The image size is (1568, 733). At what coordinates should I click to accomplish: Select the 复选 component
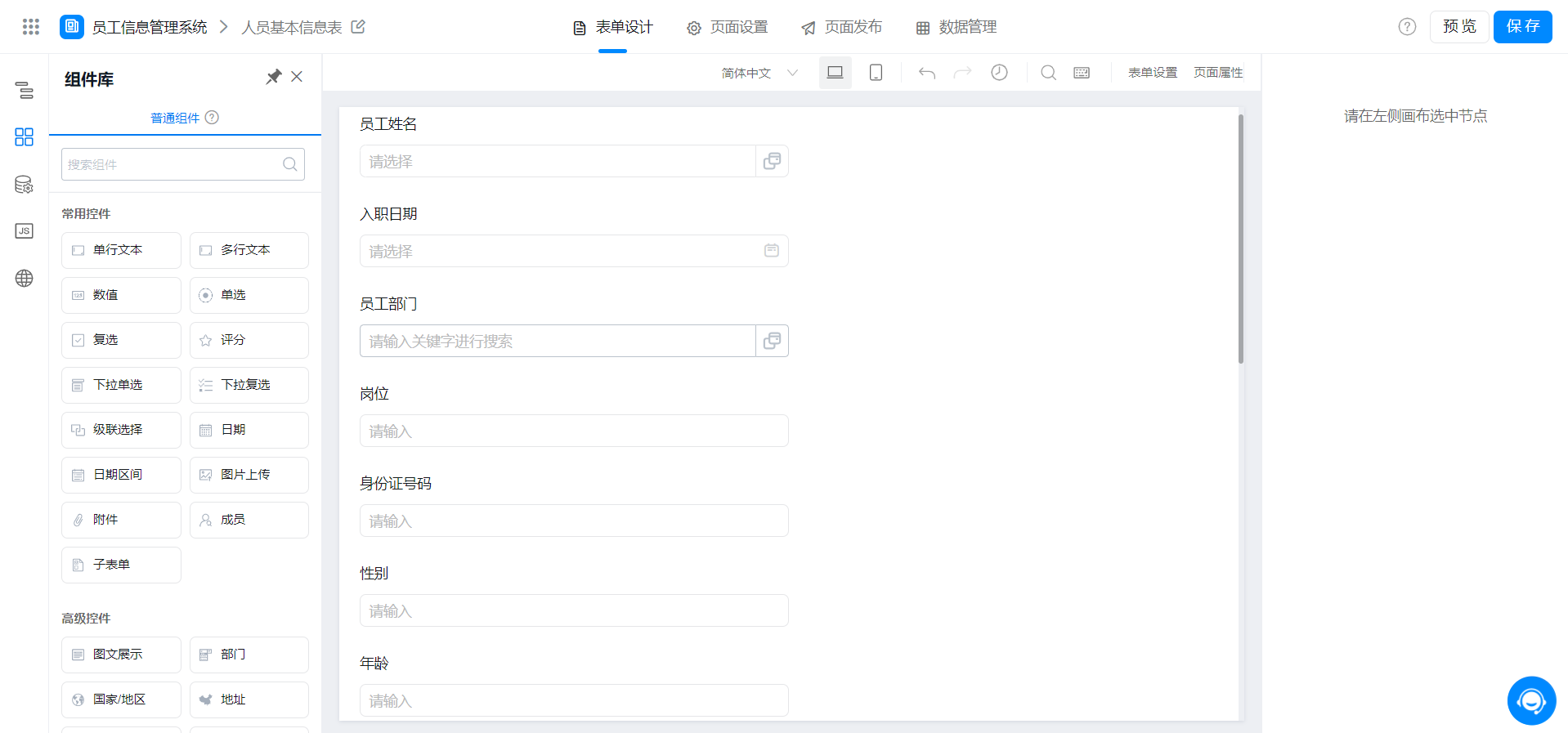coord(121,340)
